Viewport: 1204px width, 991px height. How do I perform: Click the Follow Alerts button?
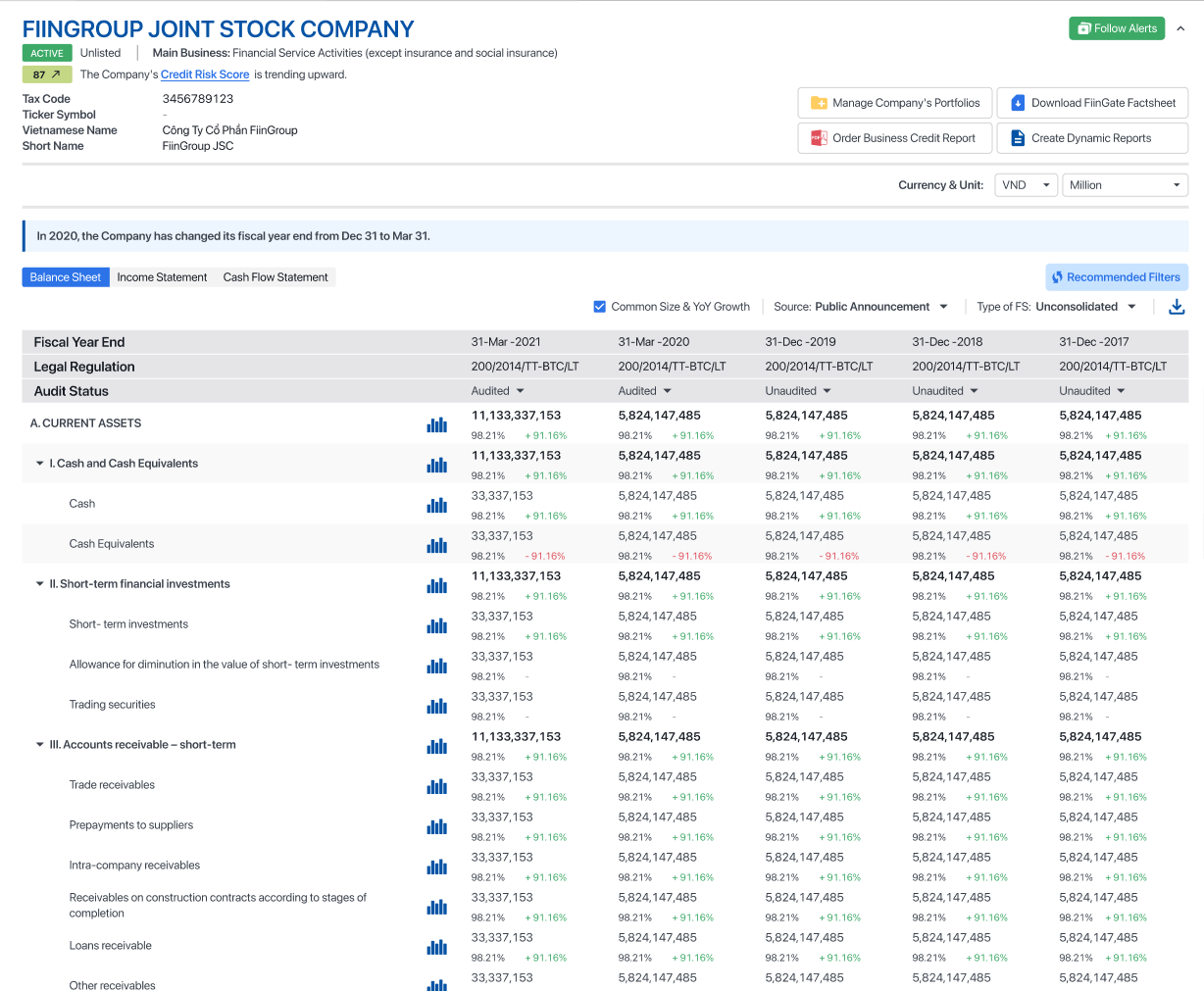pos(1116,28)
